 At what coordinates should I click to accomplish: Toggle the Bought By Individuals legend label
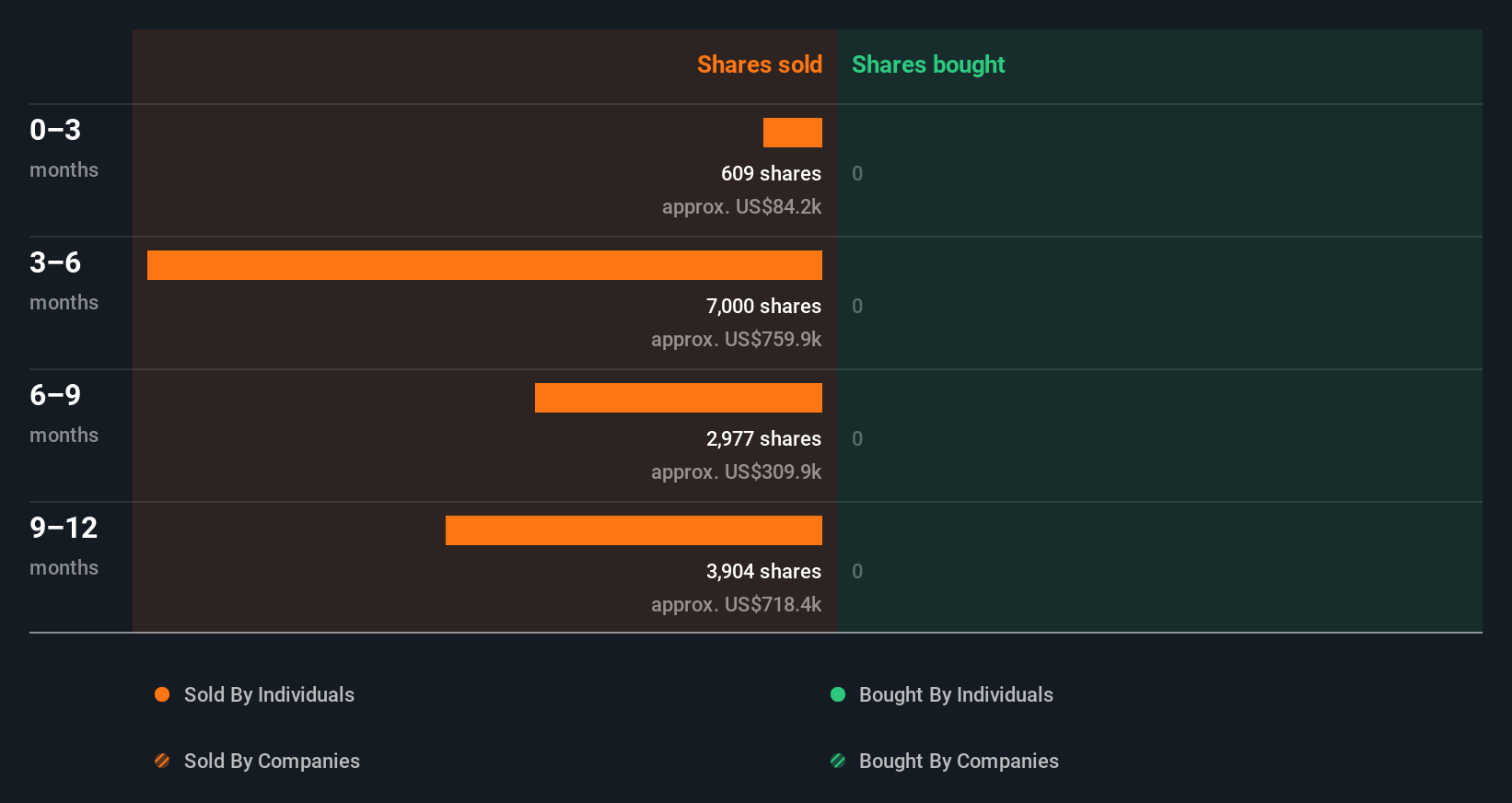click(956, 694)
